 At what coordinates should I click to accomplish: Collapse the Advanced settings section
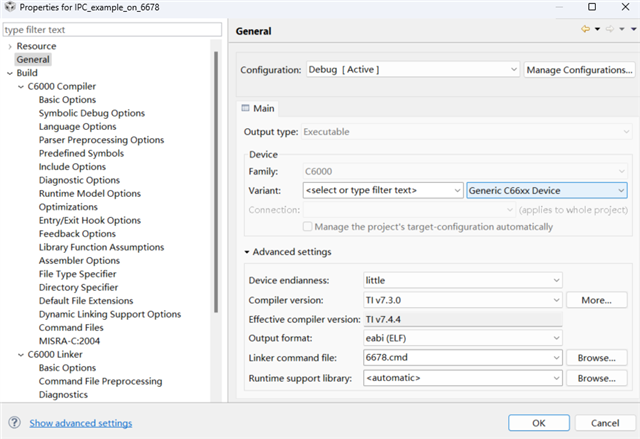point(248,252)
